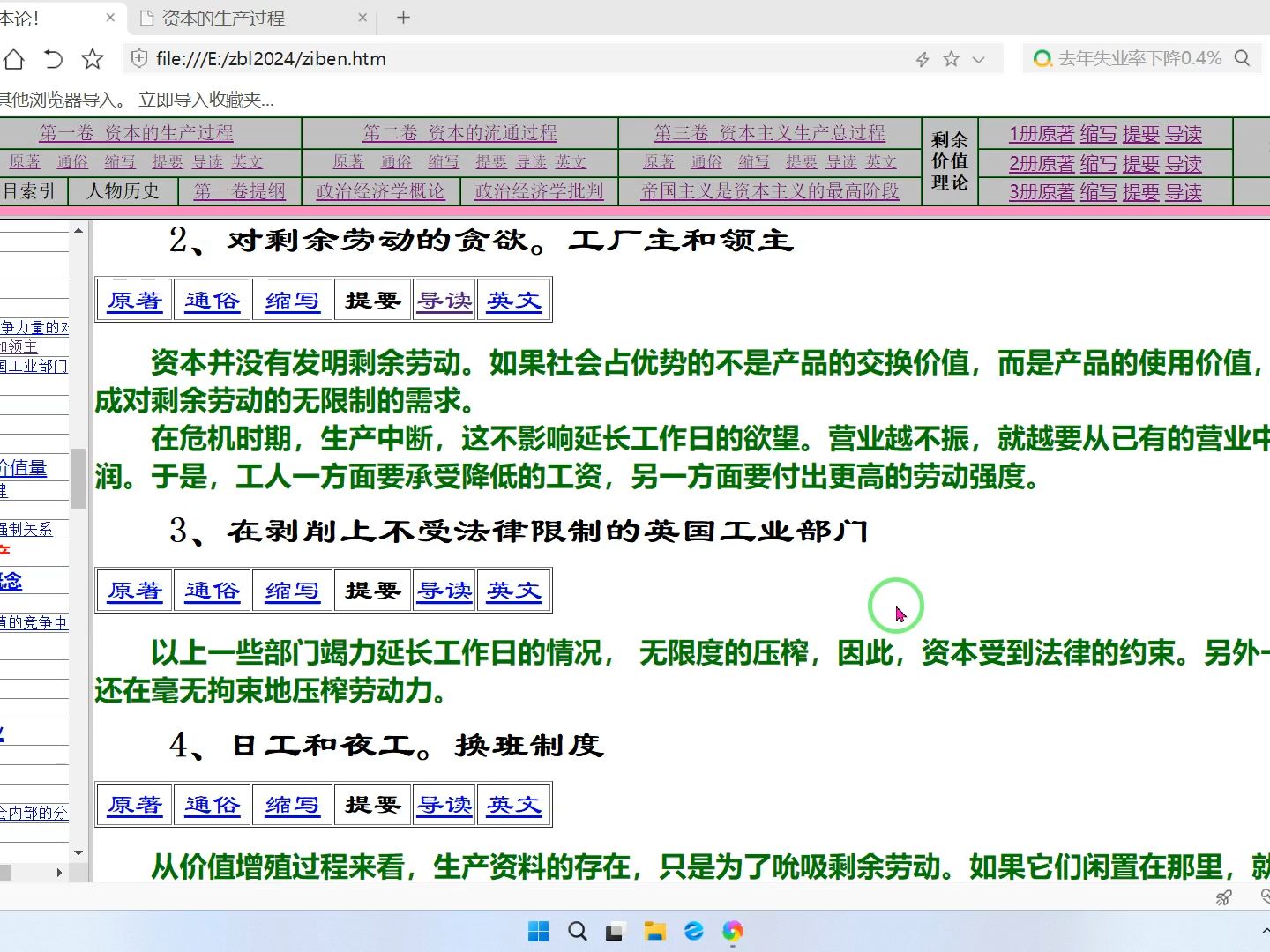Open 导读 link in the 2册 row
Screen dimensions: 1270x952
1184,163
